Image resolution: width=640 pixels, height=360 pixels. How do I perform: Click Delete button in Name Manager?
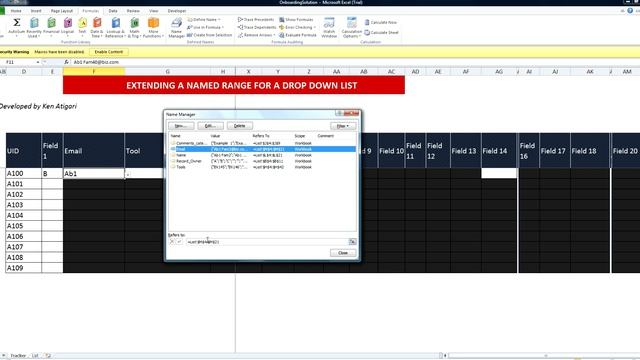[240, 126]
